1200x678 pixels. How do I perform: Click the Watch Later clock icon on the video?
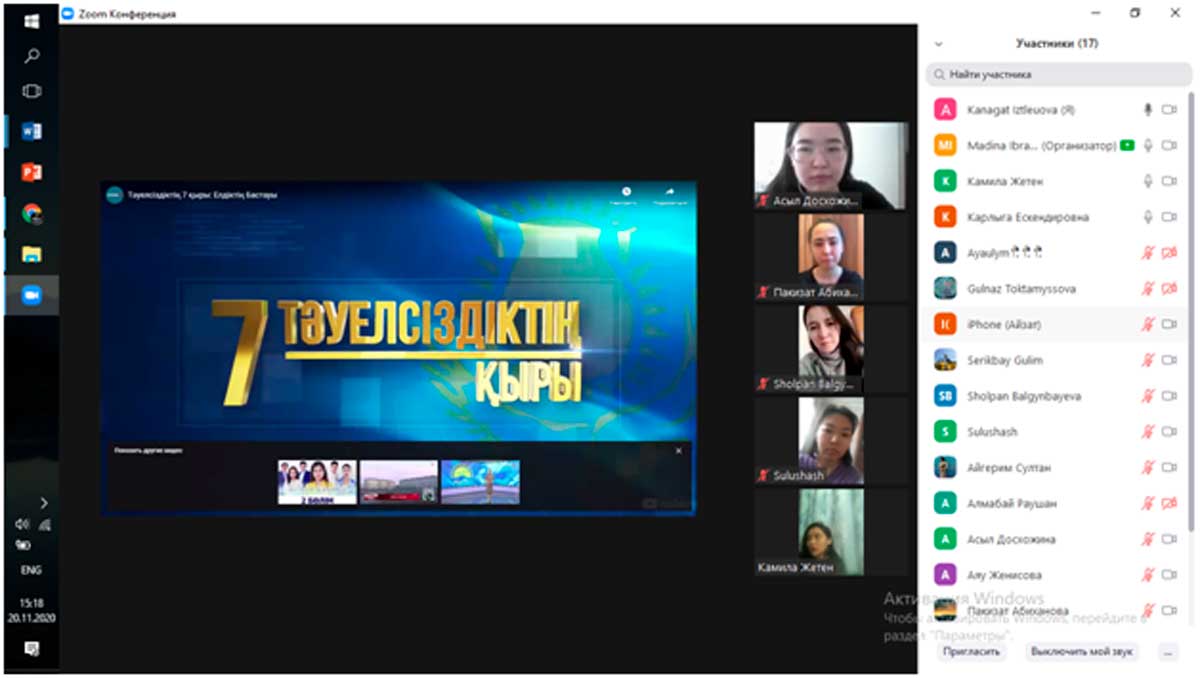626,191
